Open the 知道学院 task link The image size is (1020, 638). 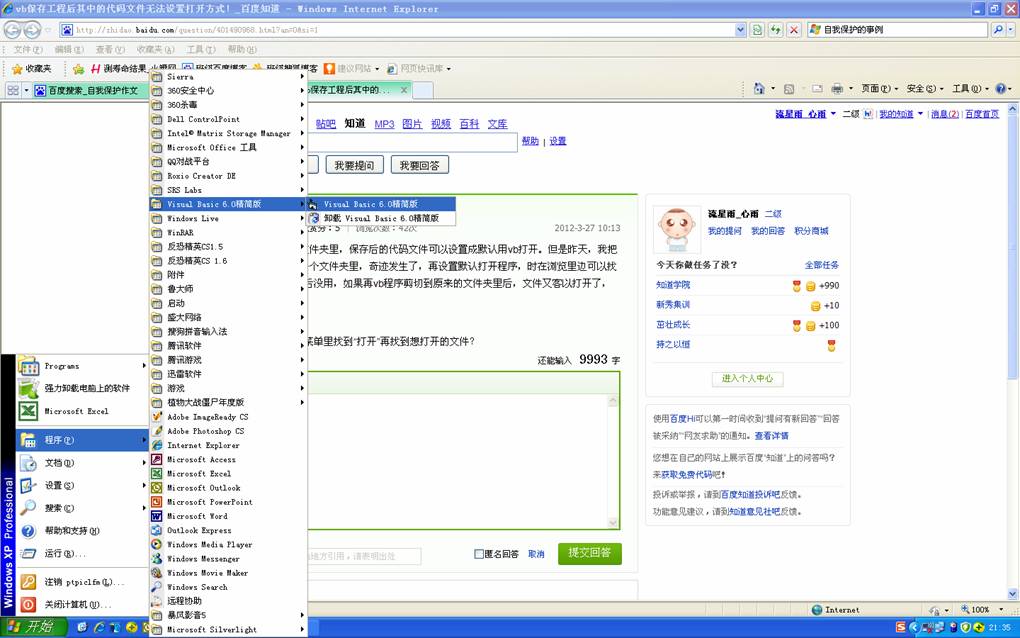[x=673, y=285]
